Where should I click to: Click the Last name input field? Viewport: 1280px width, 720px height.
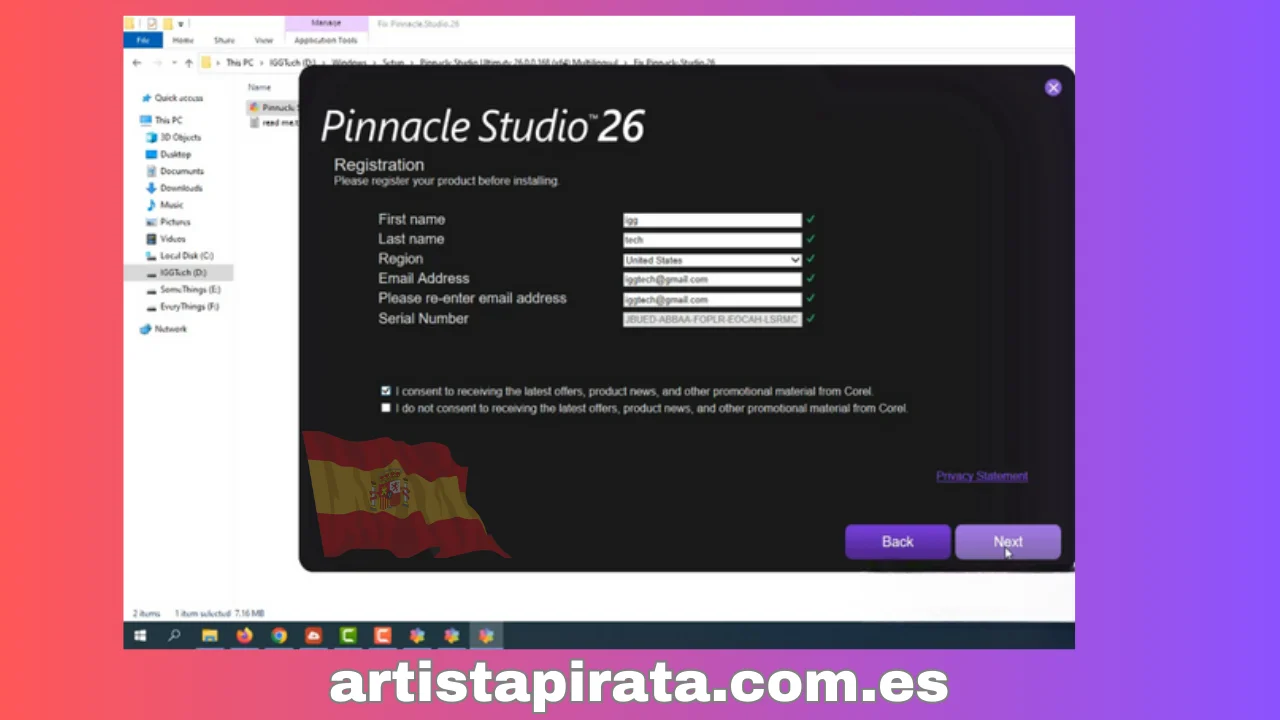pyautogui.click(x=712, y=240)
